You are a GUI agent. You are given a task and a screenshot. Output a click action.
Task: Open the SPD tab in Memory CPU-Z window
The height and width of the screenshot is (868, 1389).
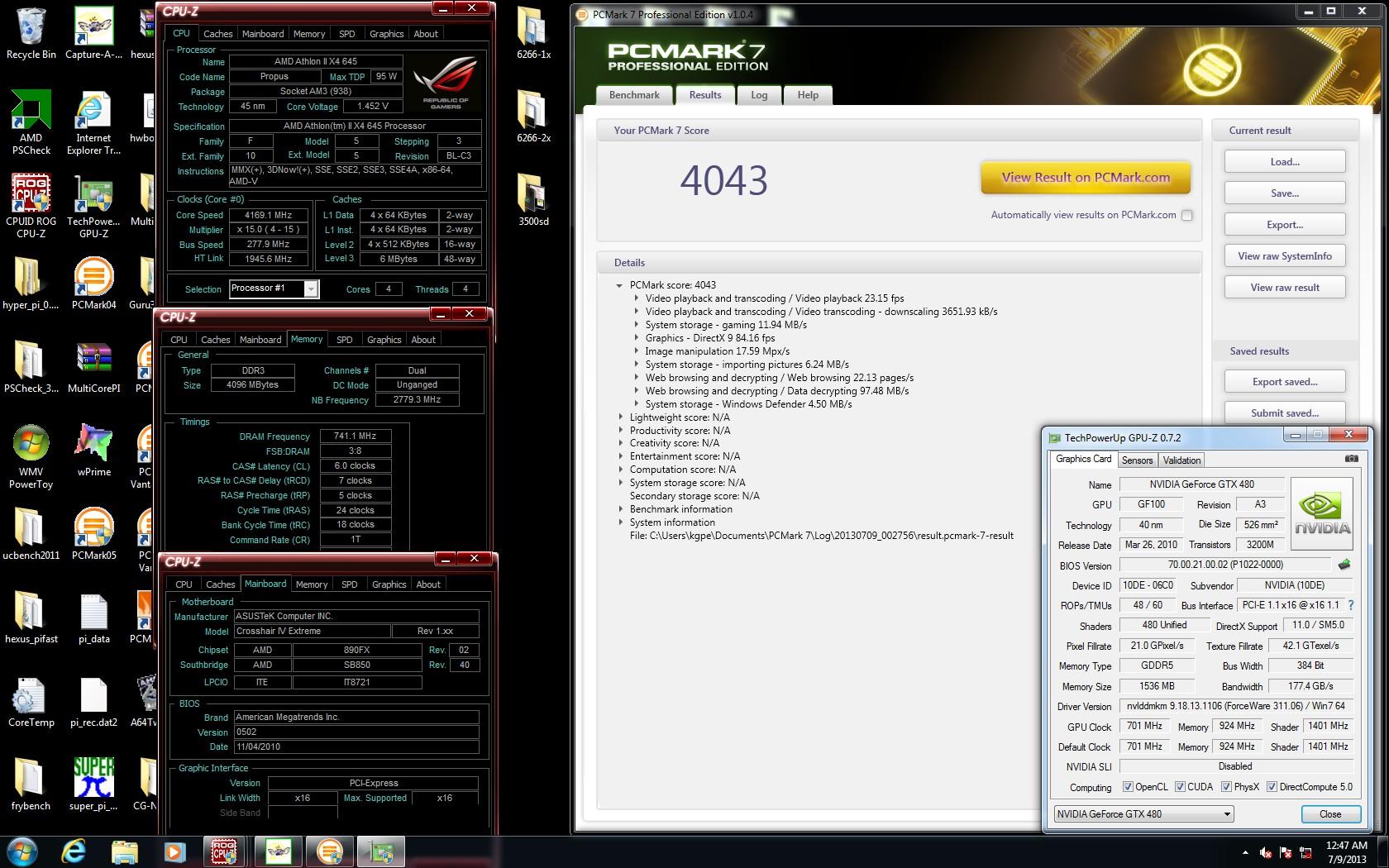click(x=345, y=340)
